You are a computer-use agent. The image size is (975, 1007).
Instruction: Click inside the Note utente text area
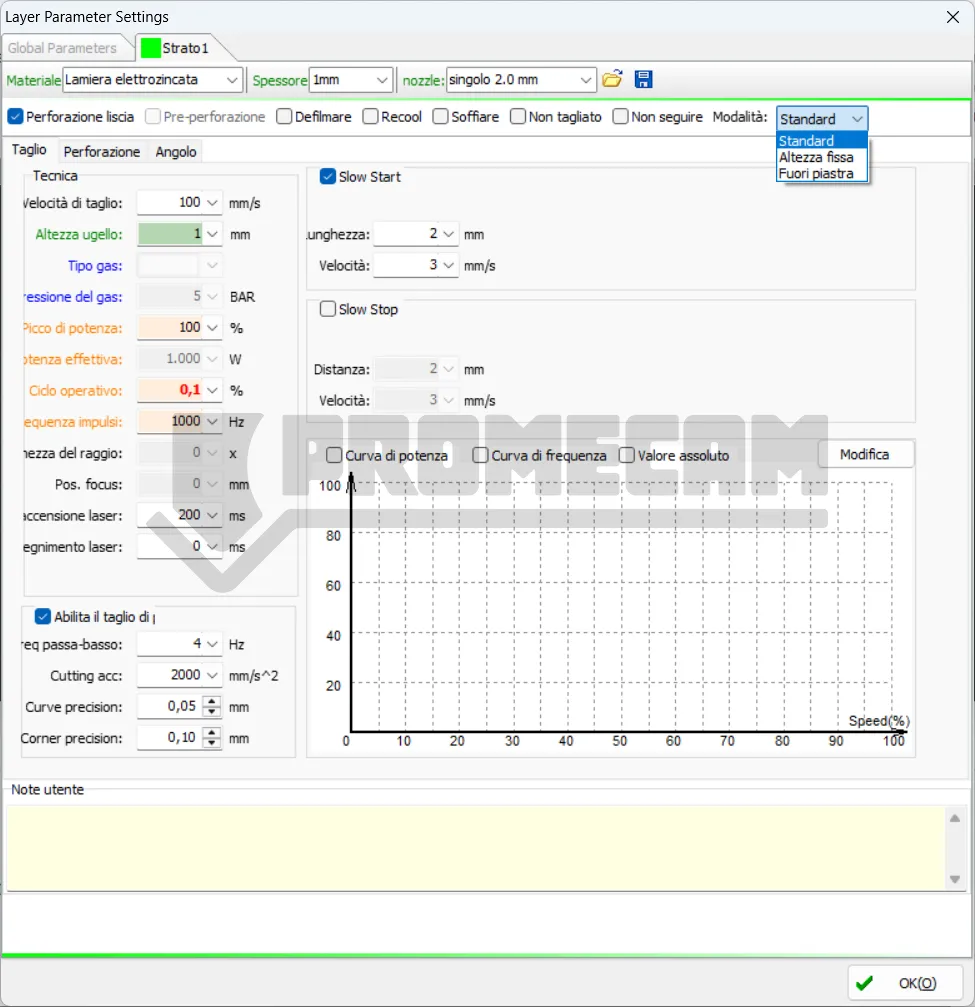(475, 846)
